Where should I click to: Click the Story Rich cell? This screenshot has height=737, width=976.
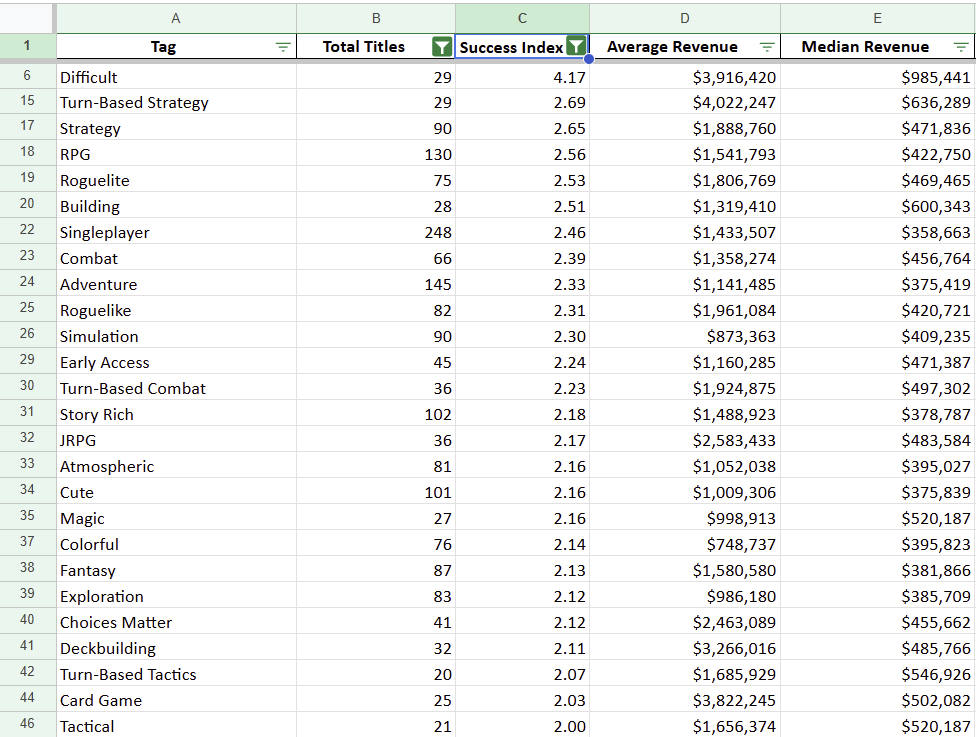point(176,415)
